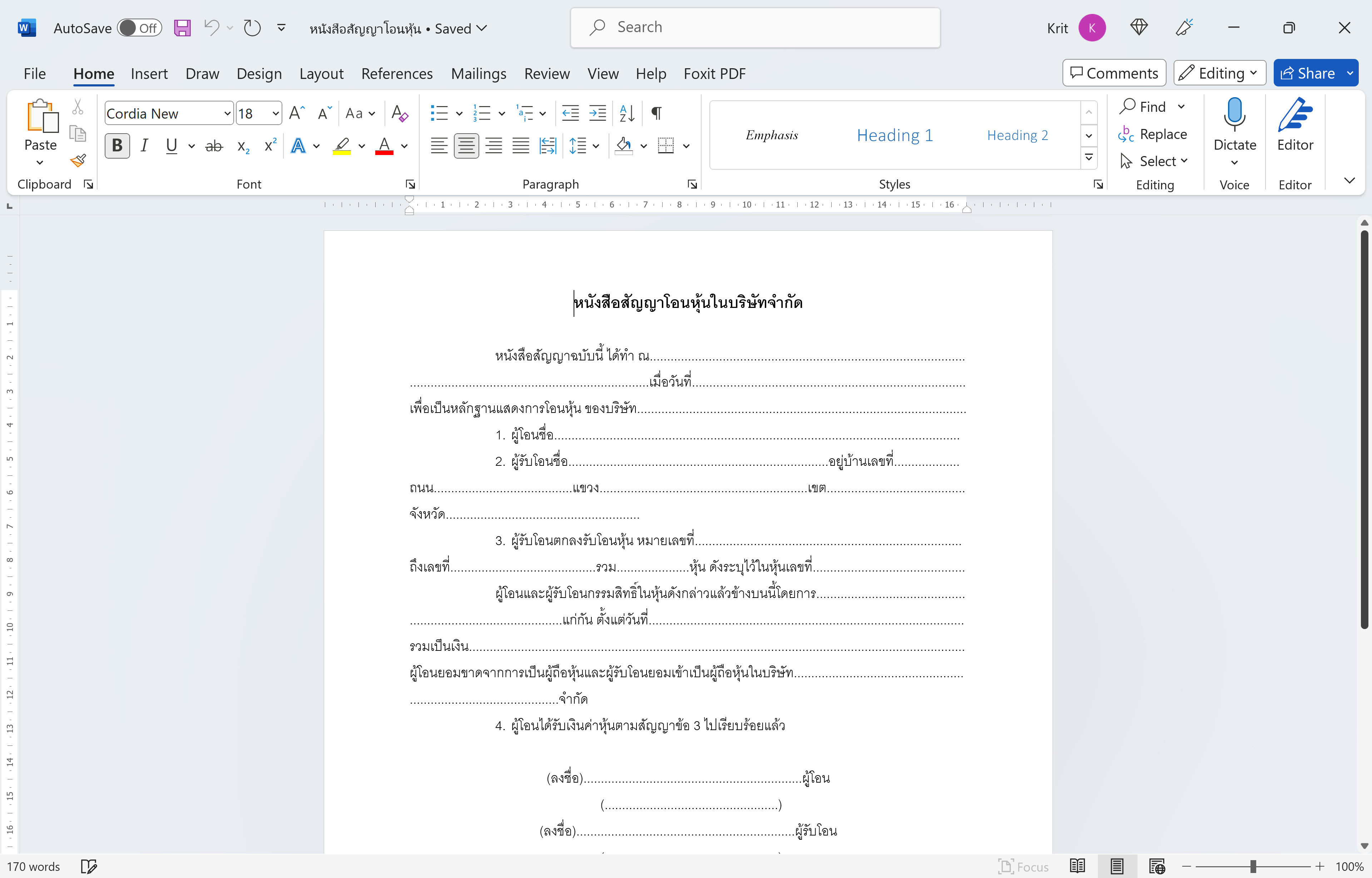Viewport: 1372px width, 878px height.
Task: Toggle the AutoSave switch
Action: pyautogui.click(x=140, y=28)
